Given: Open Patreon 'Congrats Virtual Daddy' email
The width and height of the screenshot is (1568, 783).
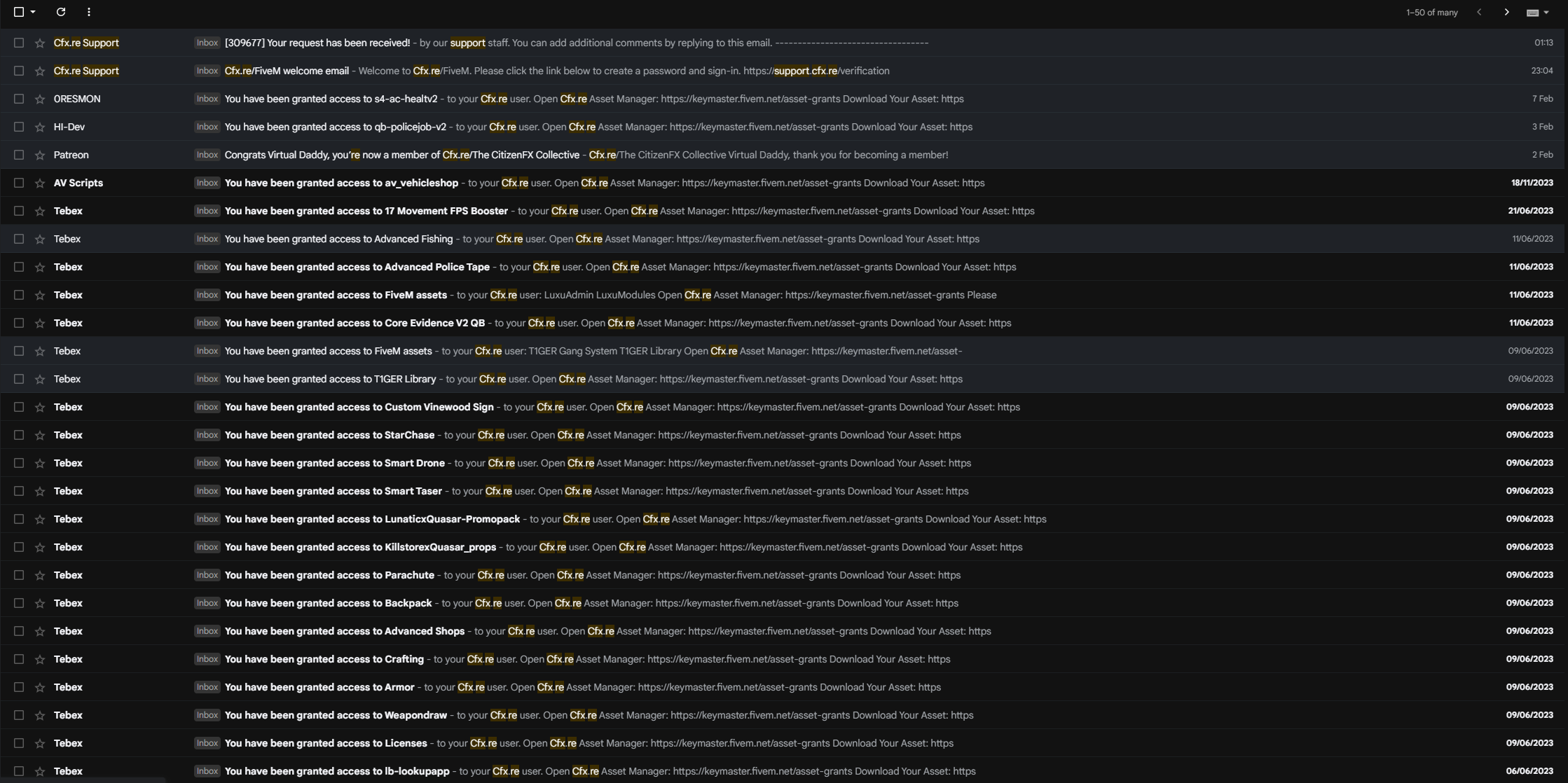Looking at the screenshot, I should pyautogui.click(x=784, y=155).
